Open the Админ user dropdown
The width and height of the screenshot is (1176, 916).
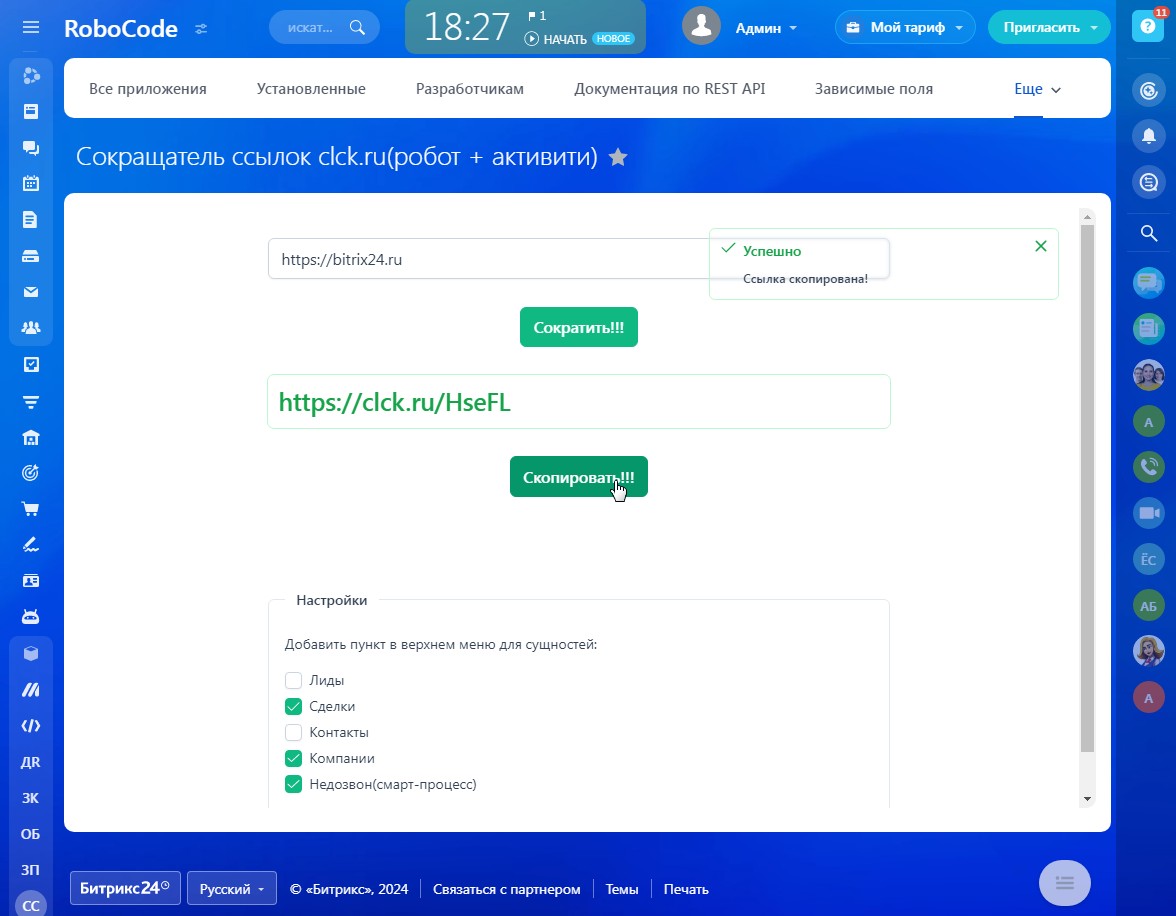(x=766, y=28)
